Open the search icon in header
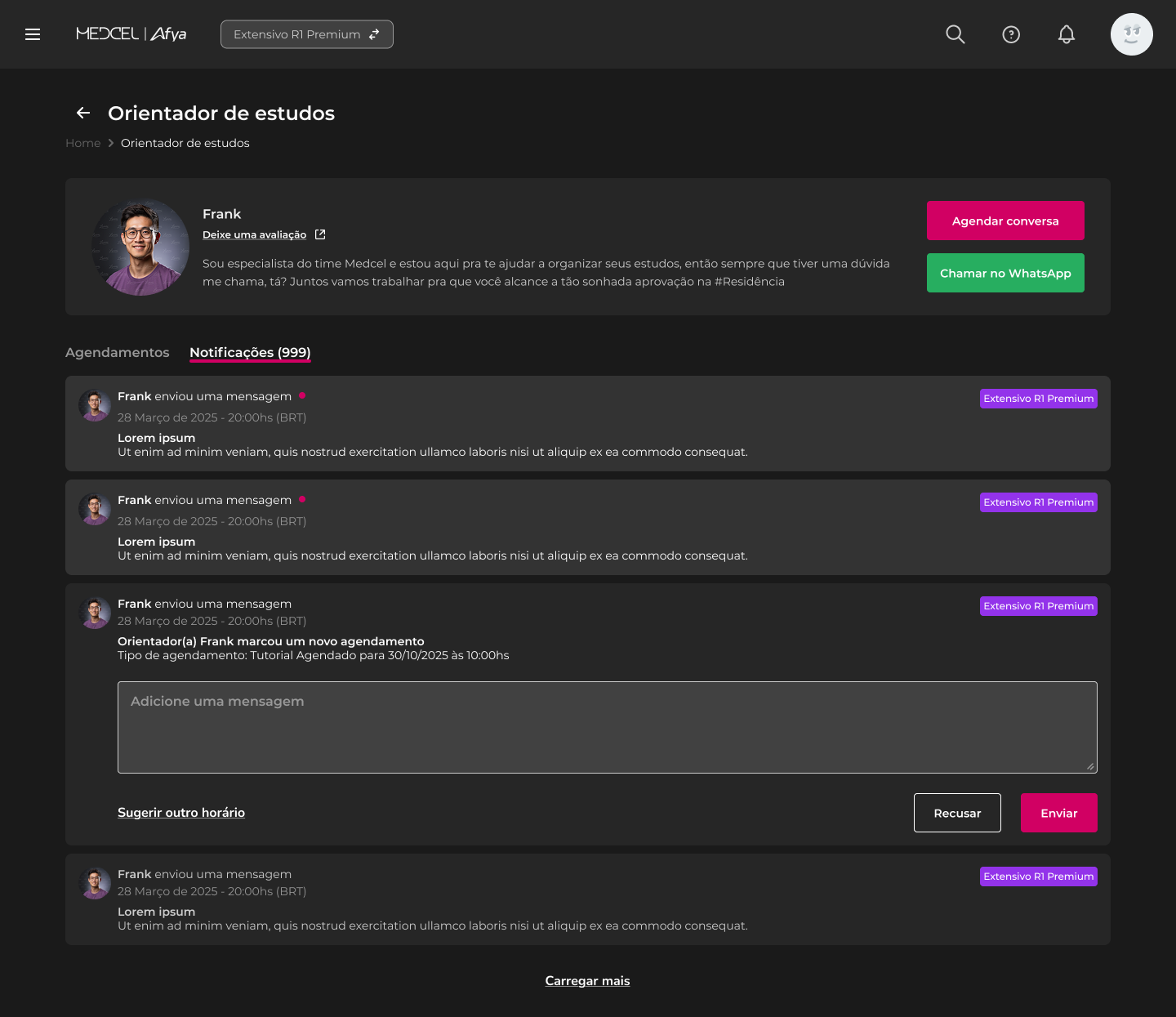 pos(955,34)
